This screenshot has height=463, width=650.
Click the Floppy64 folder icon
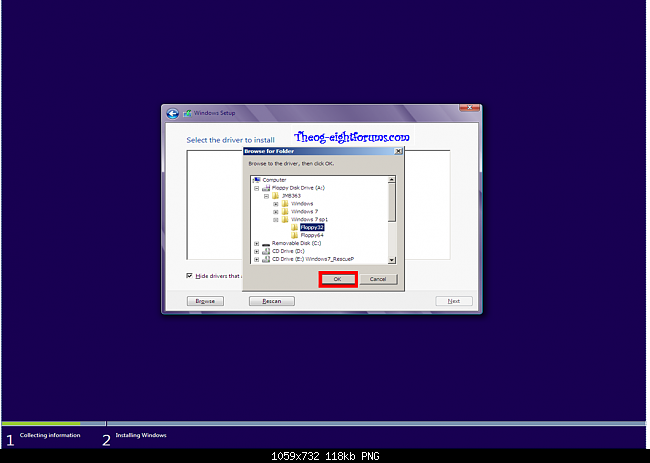295,235
